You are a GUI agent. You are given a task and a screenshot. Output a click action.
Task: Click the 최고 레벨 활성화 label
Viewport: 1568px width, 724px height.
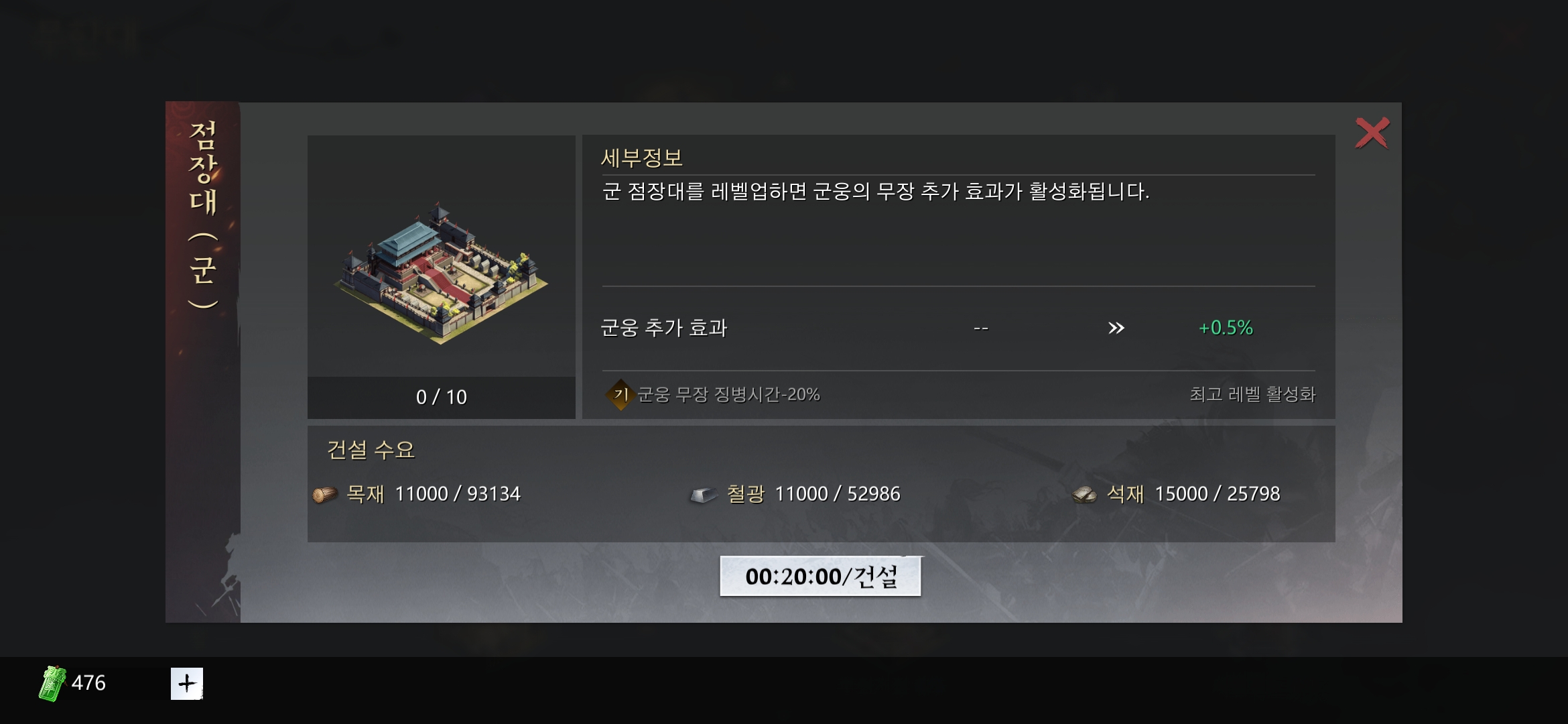(x=1252, y=394)
